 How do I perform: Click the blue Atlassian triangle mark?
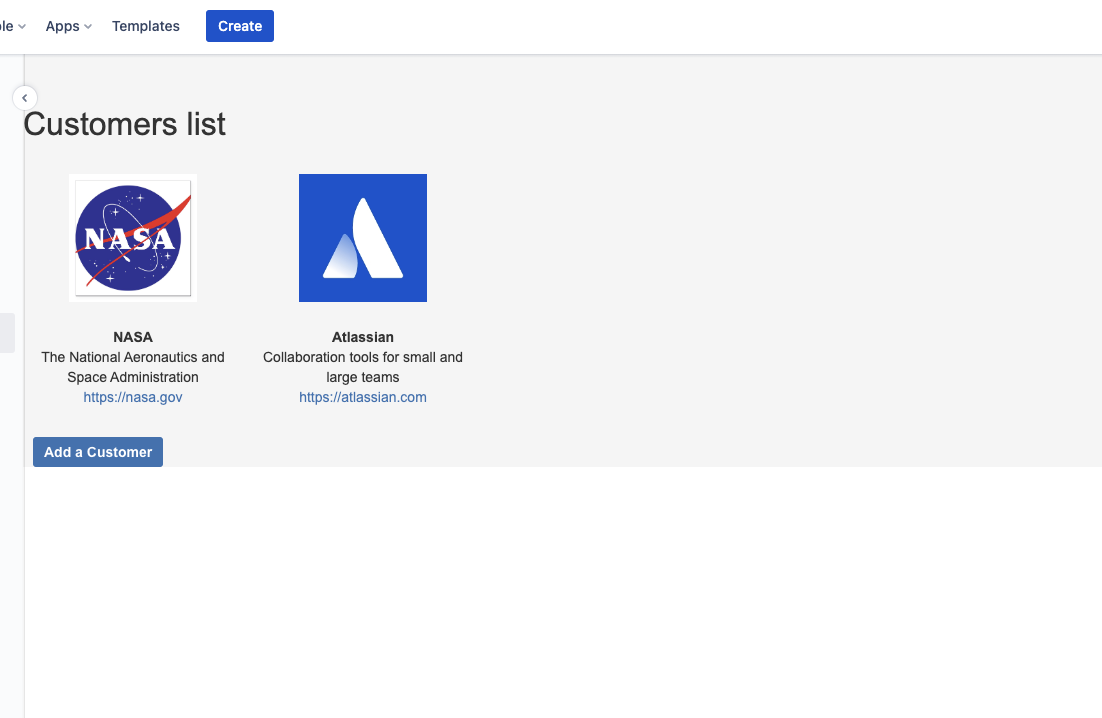pos(362,238)
